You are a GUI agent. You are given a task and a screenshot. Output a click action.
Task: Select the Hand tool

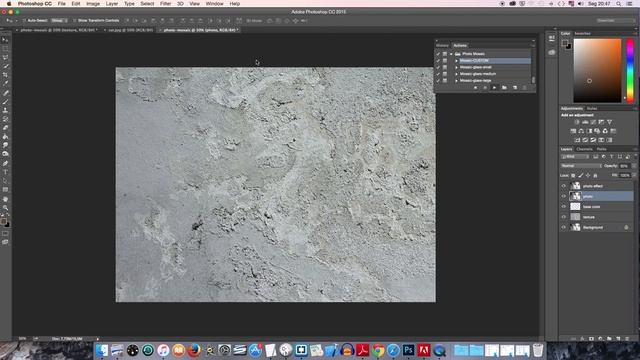(5, 199)
